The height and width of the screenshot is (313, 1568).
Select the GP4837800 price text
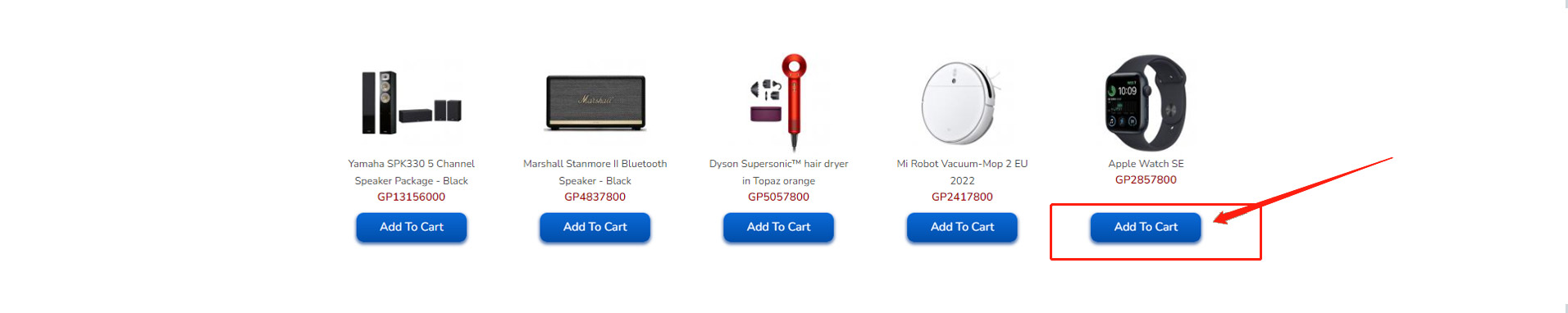click(x=595, y=197)
